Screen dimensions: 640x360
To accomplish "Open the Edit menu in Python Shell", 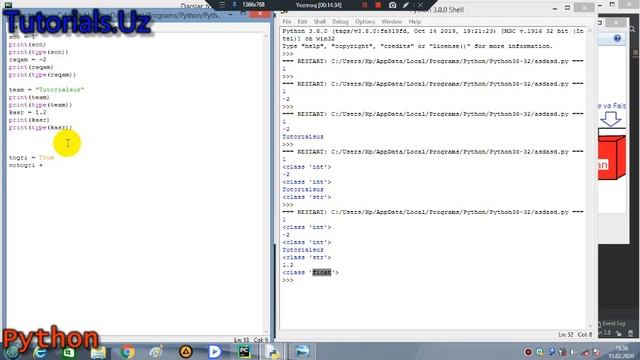I will click(x=302, y=22).
